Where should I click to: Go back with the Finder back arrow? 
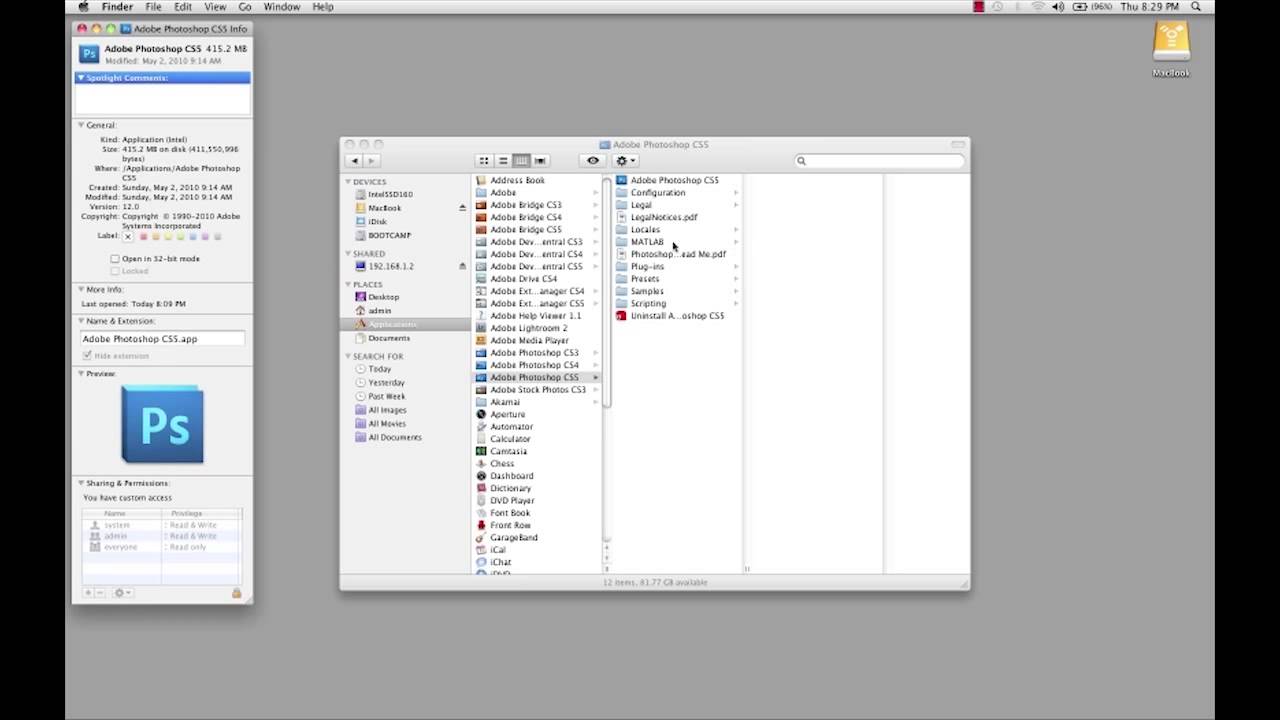[354, 160]
